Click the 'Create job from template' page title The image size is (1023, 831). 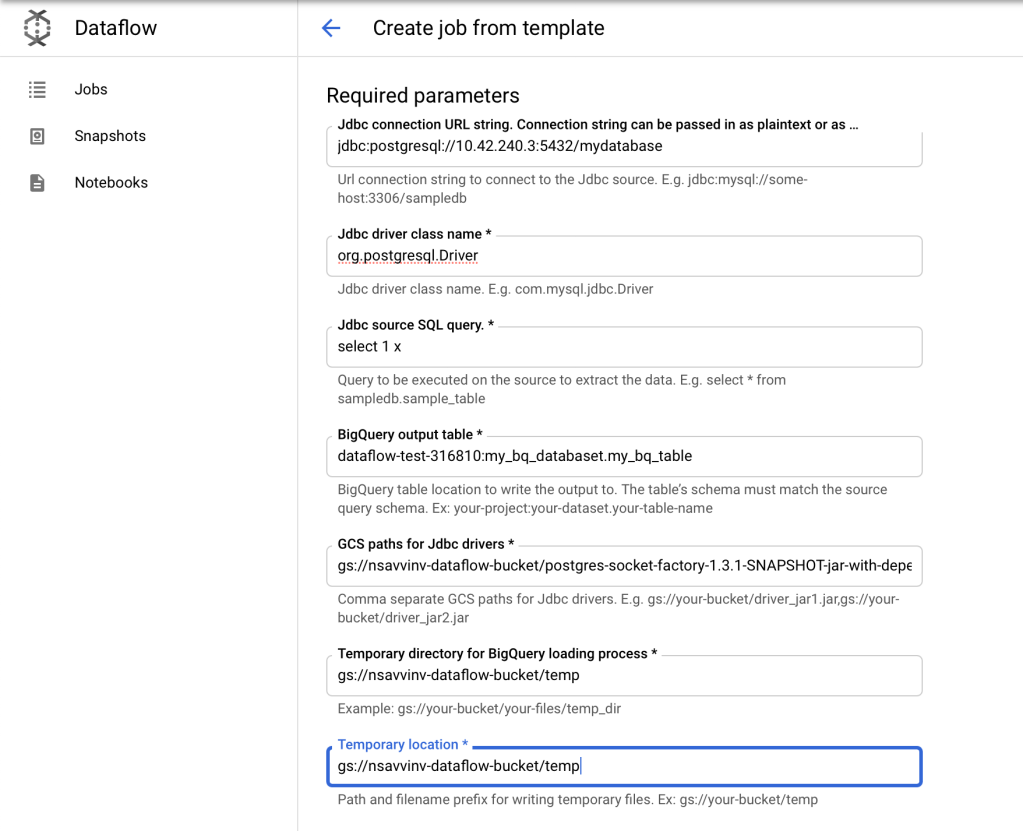tap(488, 28)
